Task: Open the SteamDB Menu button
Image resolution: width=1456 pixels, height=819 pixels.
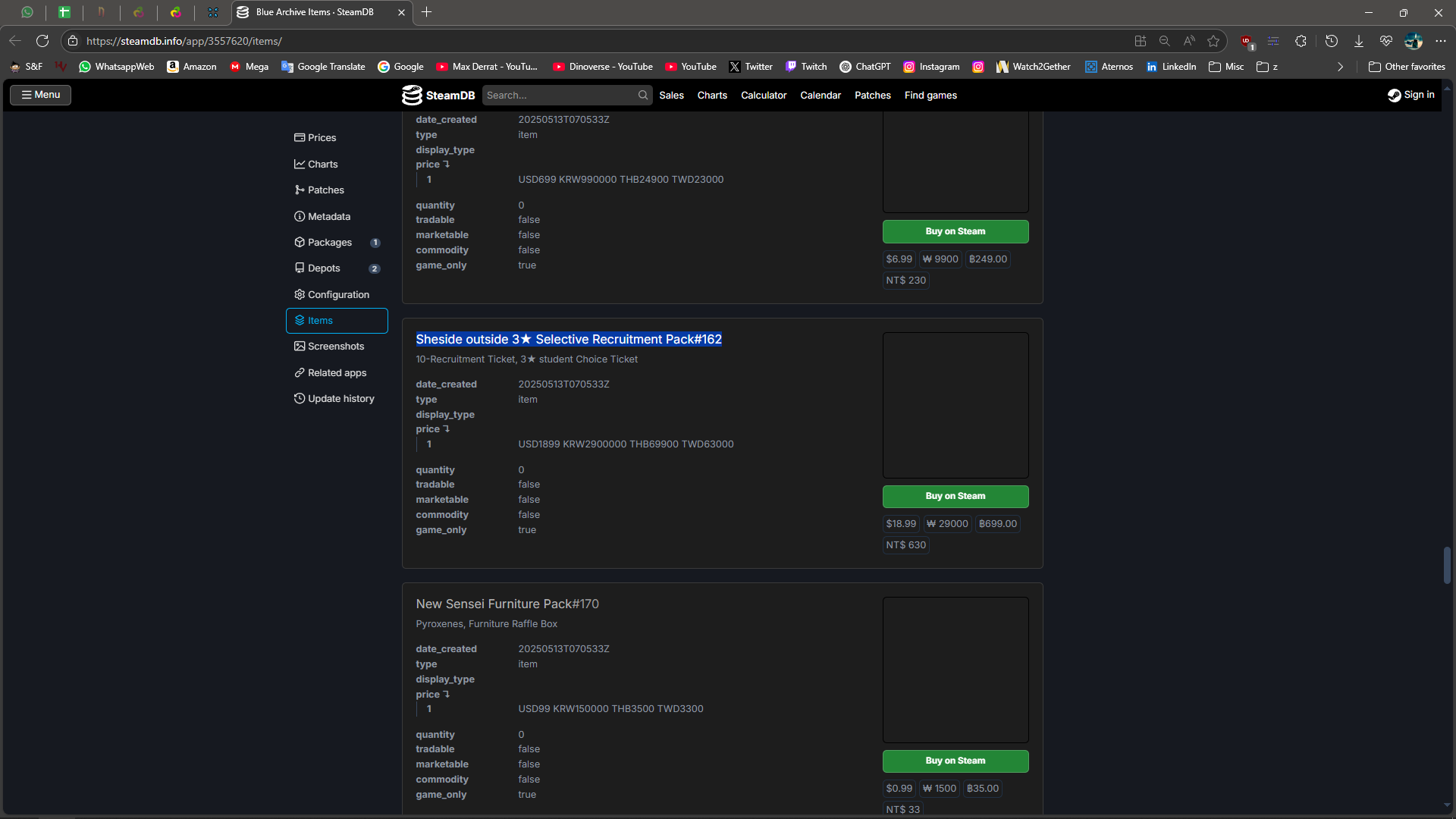Action: [40, 95]
